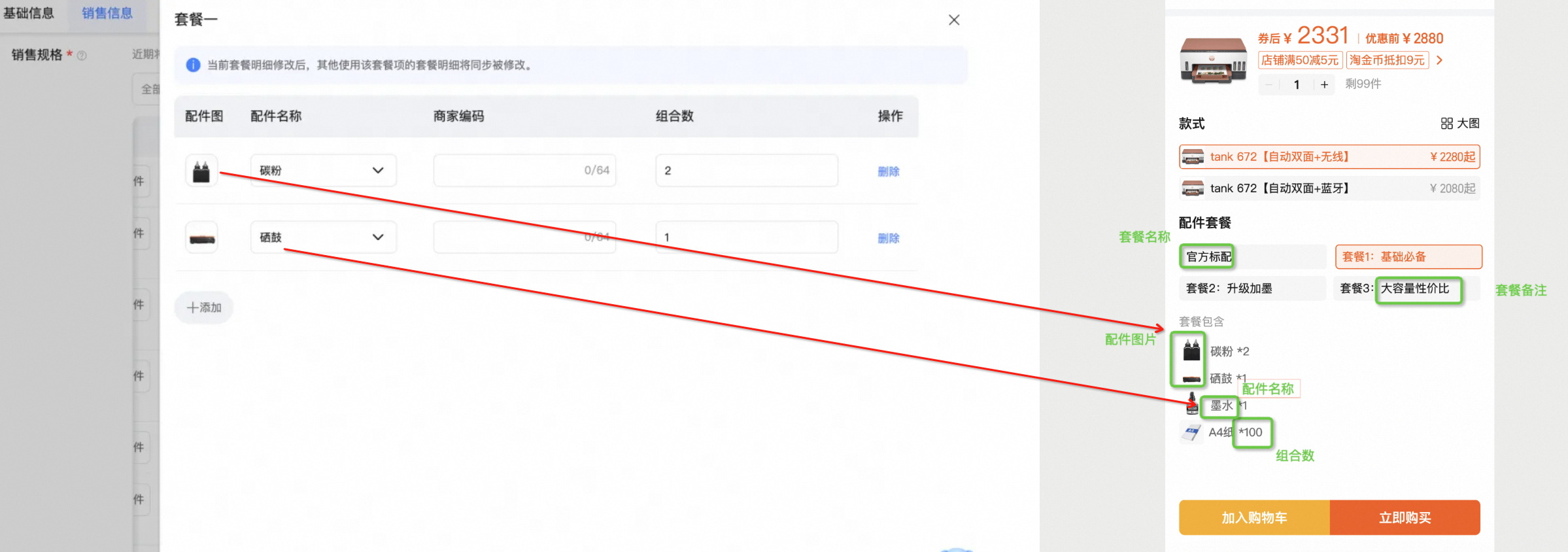Click the 碳粉 accessory thumbnail in the dialog
This screenshot has width=1568, height=552.
201,171
